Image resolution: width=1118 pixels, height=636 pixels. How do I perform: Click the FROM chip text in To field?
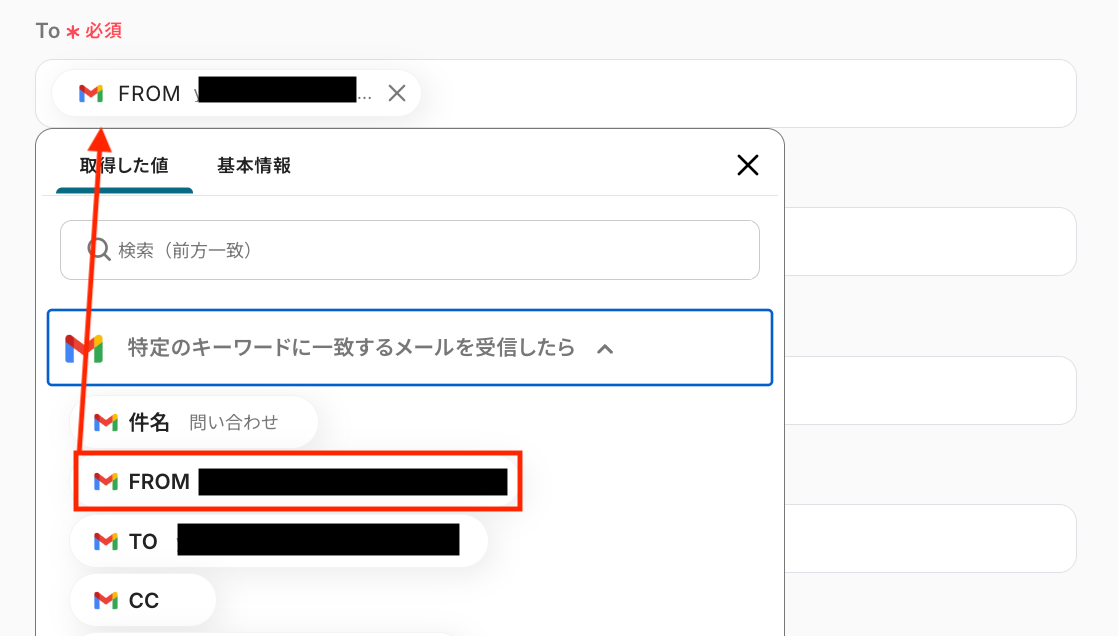tap(149, 93)
